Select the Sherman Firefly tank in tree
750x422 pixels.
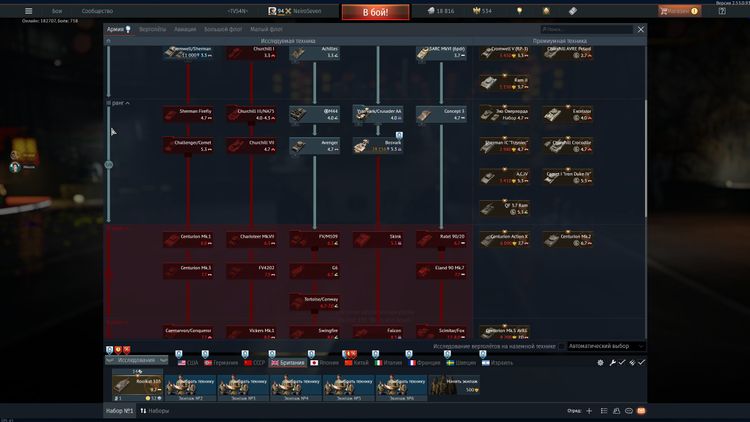coord(189,115)
